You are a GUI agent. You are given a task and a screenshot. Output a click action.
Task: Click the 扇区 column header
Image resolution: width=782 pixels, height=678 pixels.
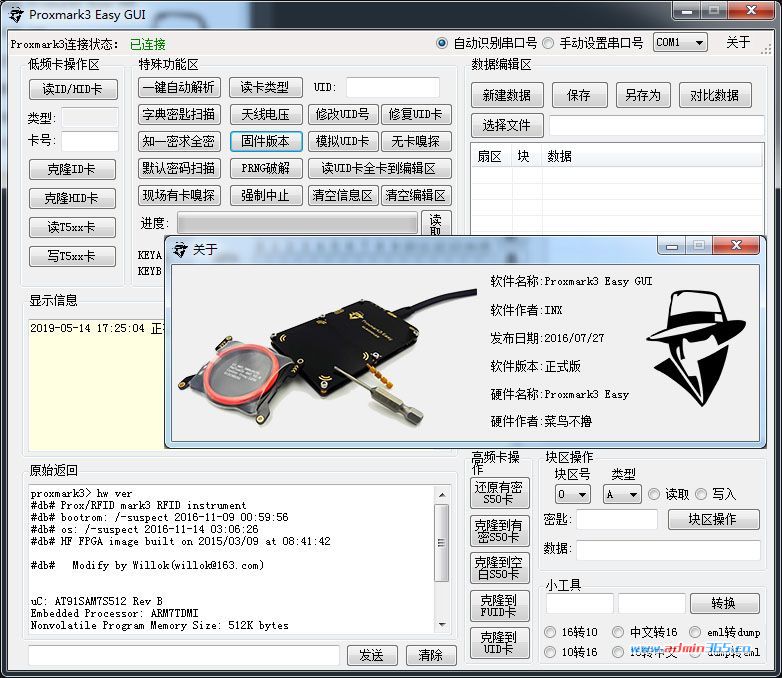pyautogui.click(x=489, y=157)
